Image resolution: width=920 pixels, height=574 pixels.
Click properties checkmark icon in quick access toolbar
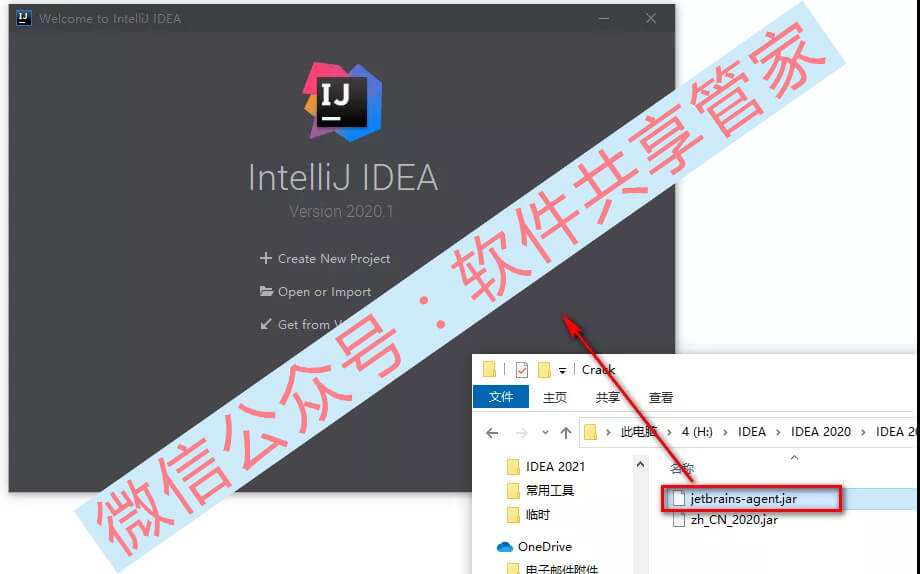click(522, 370)
